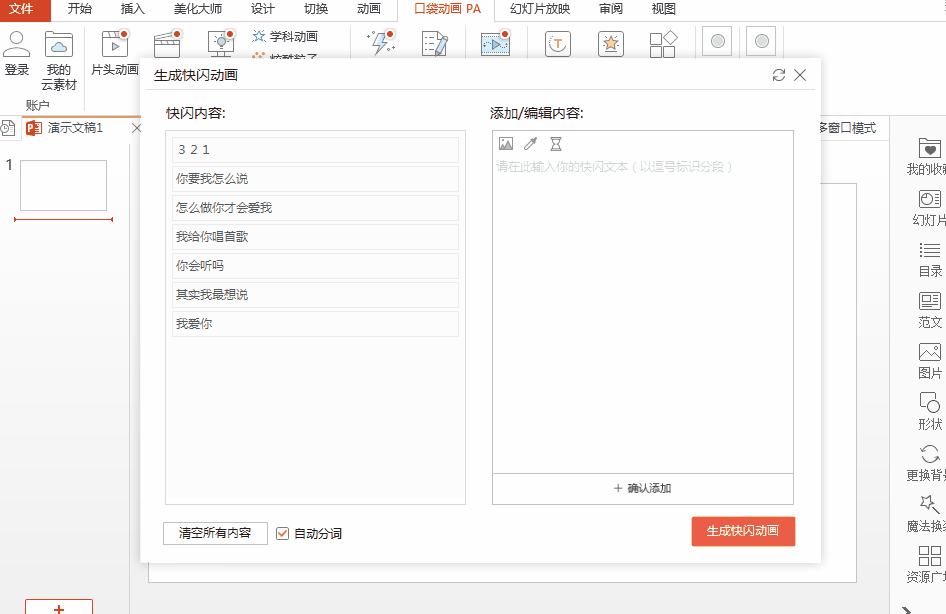Open 我的收藏 in the right sidebar
The height and width of the screenshot is (614, 946).
point(929,157)
